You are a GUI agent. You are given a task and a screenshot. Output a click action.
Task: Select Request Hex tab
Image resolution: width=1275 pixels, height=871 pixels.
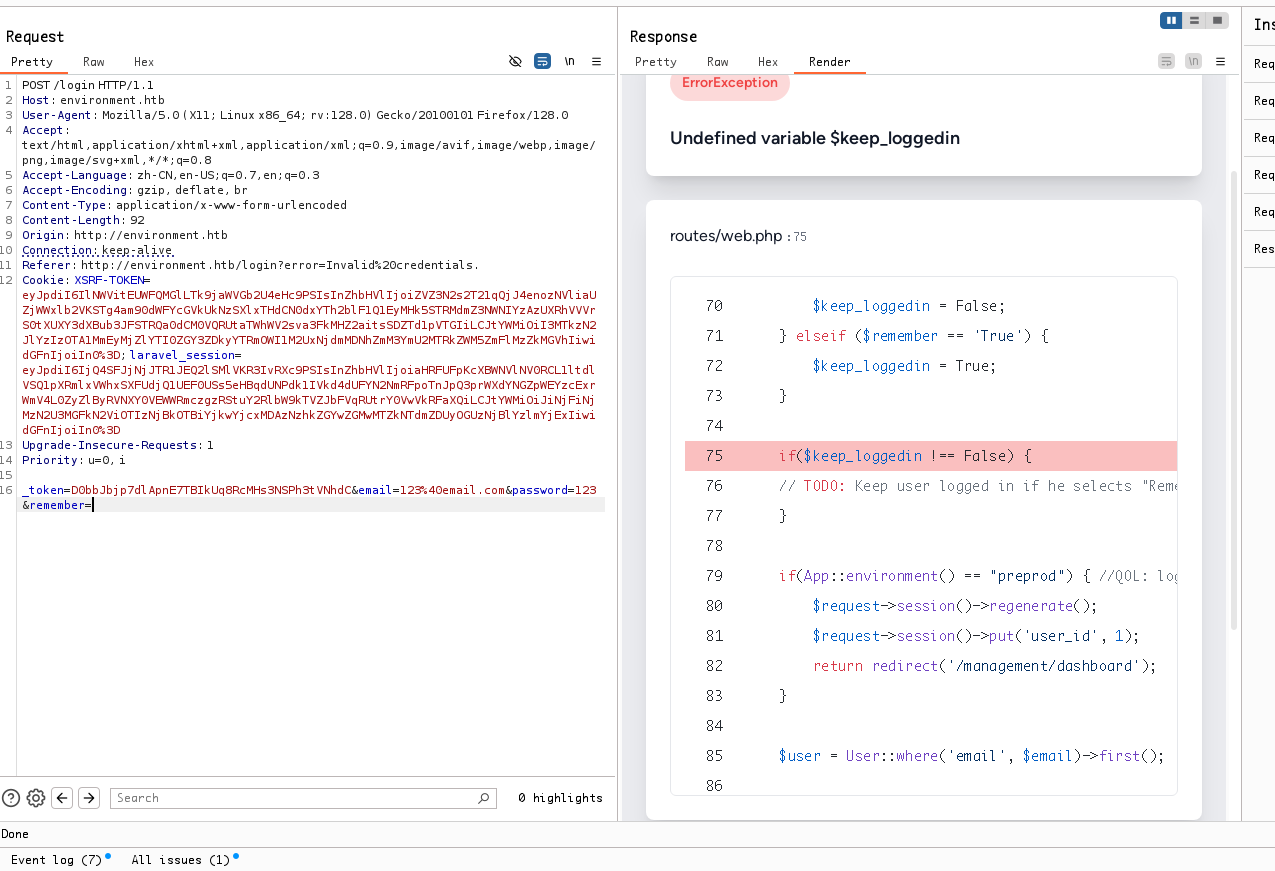144,62
